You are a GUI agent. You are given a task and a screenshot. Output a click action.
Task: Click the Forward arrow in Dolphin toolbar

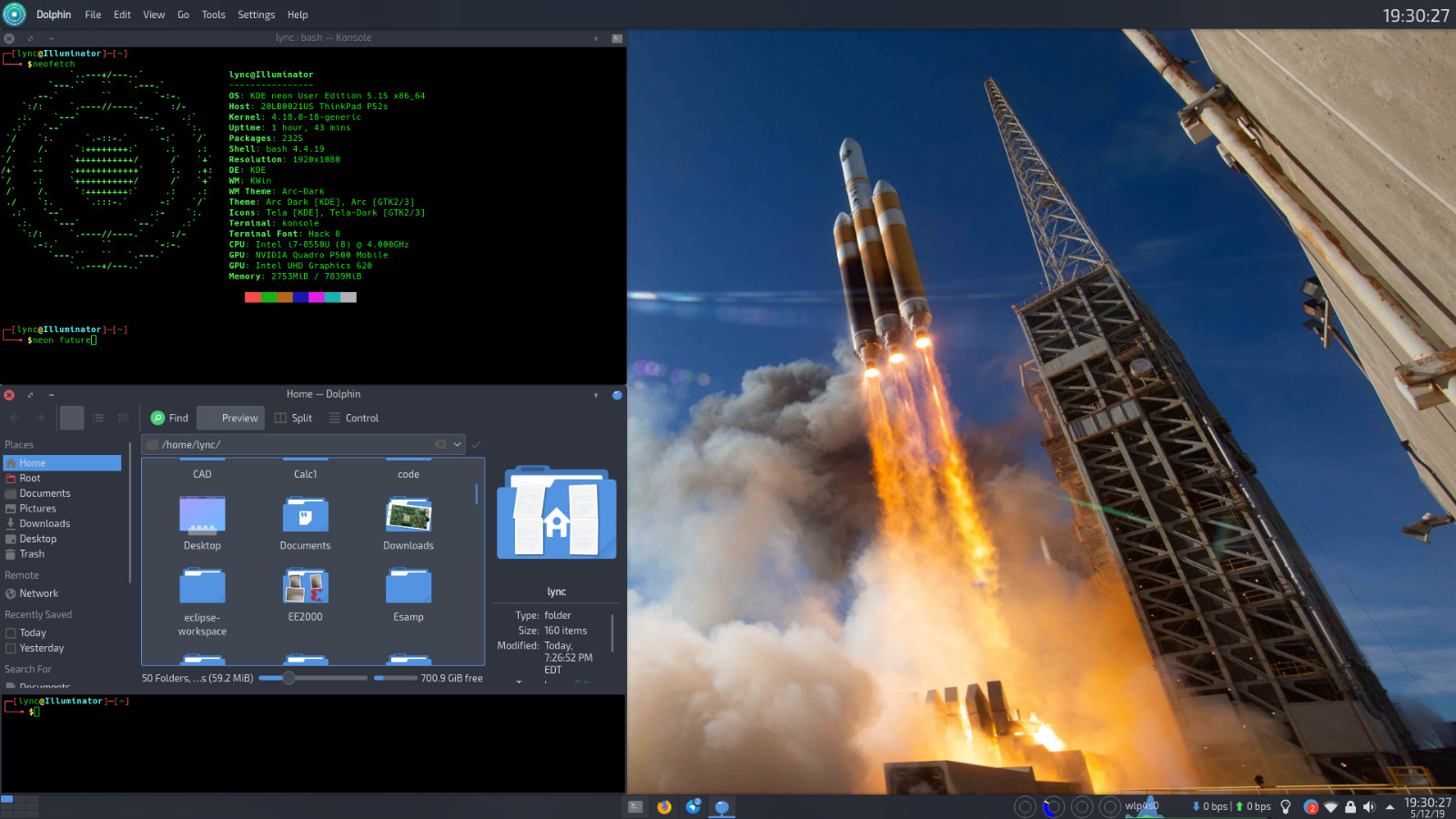(x=40, y=418)
